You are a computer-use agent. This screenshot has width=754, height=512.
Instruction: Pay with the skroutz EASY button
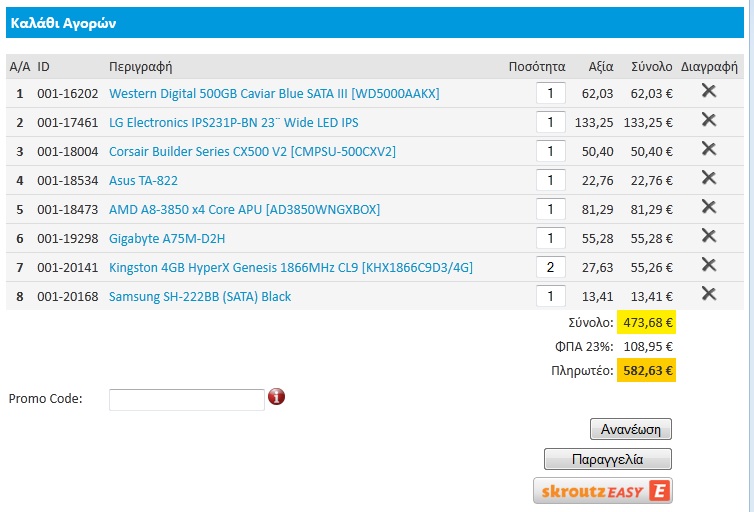(x=603, y=491)
